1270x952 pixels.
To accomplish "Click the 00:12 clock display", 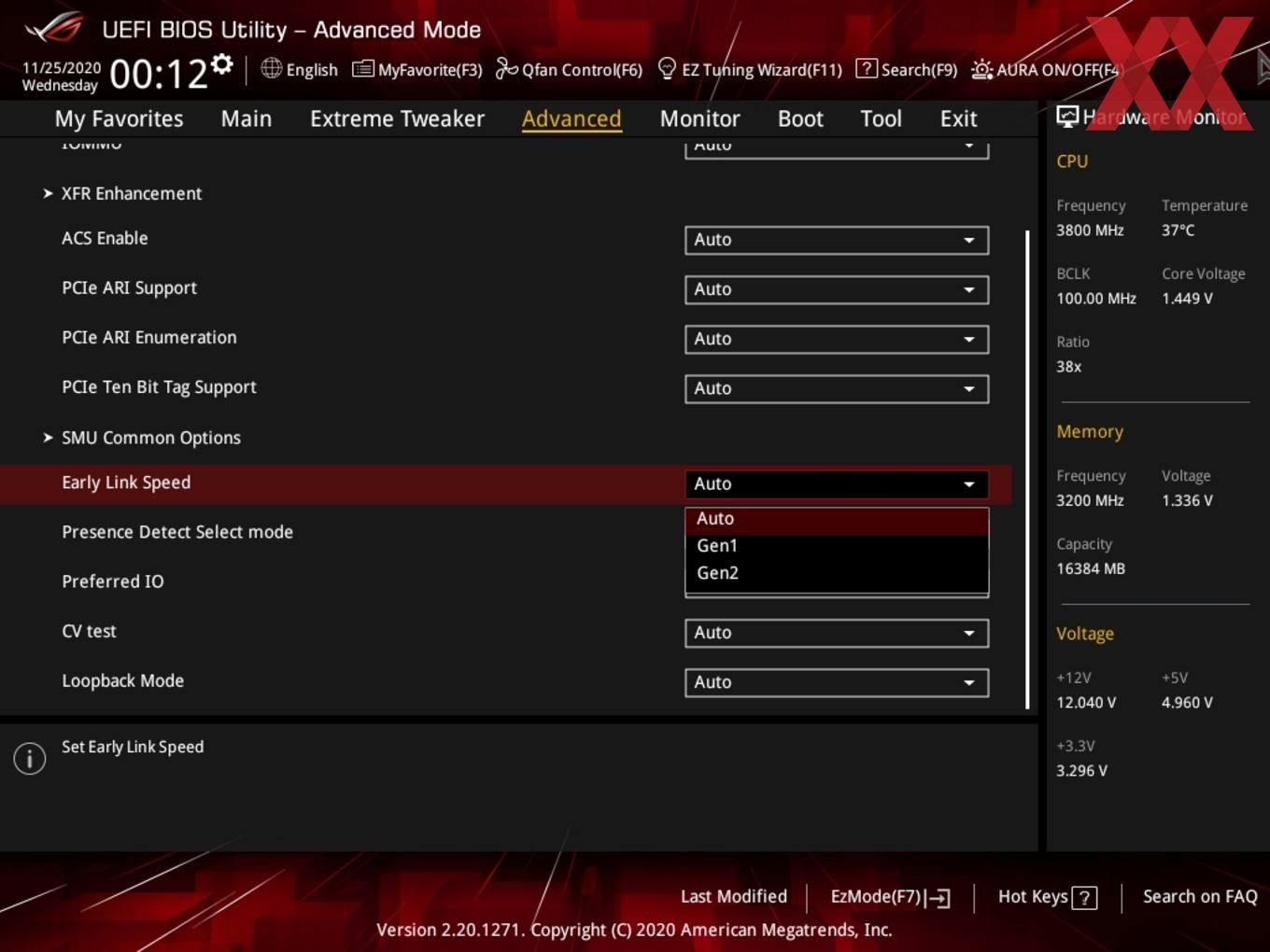I will click(x=159, y=74).
